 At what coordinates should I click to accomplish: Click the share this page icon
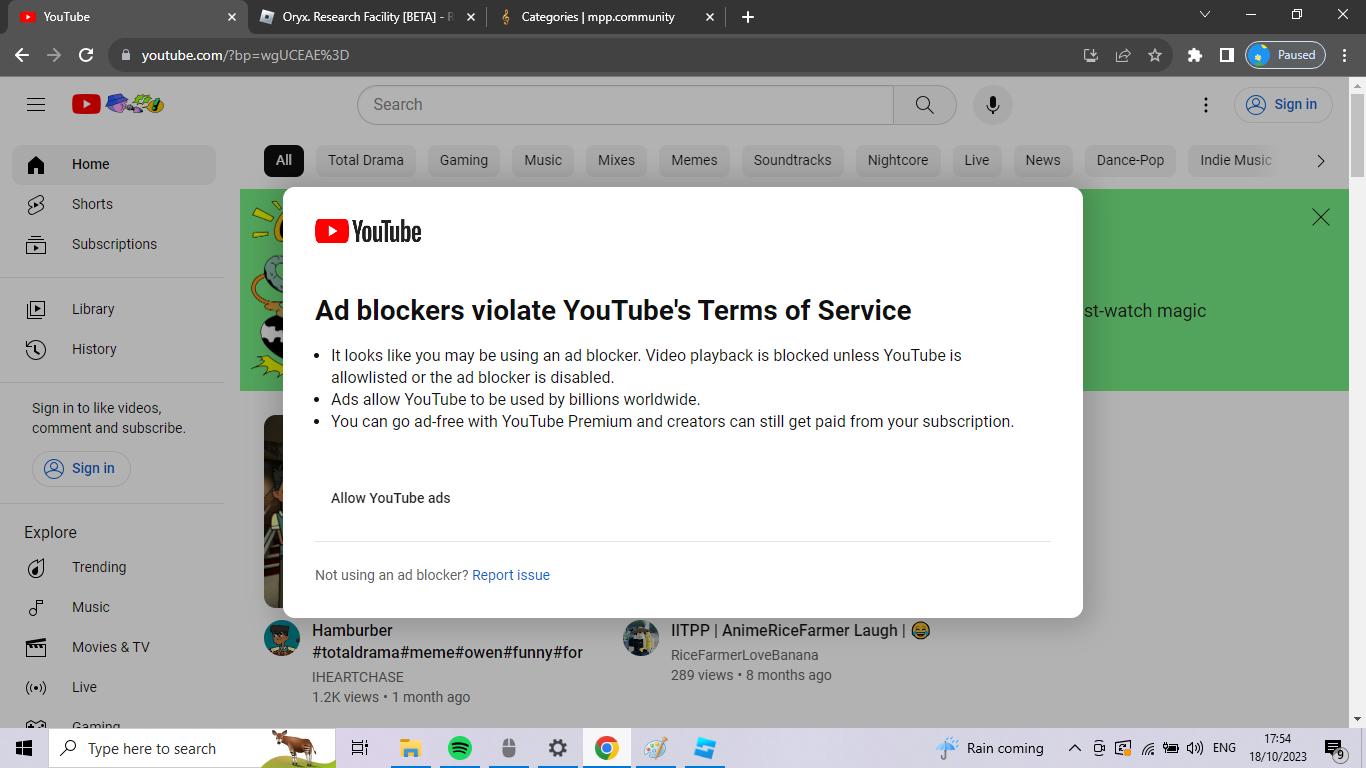[1123, 55]
